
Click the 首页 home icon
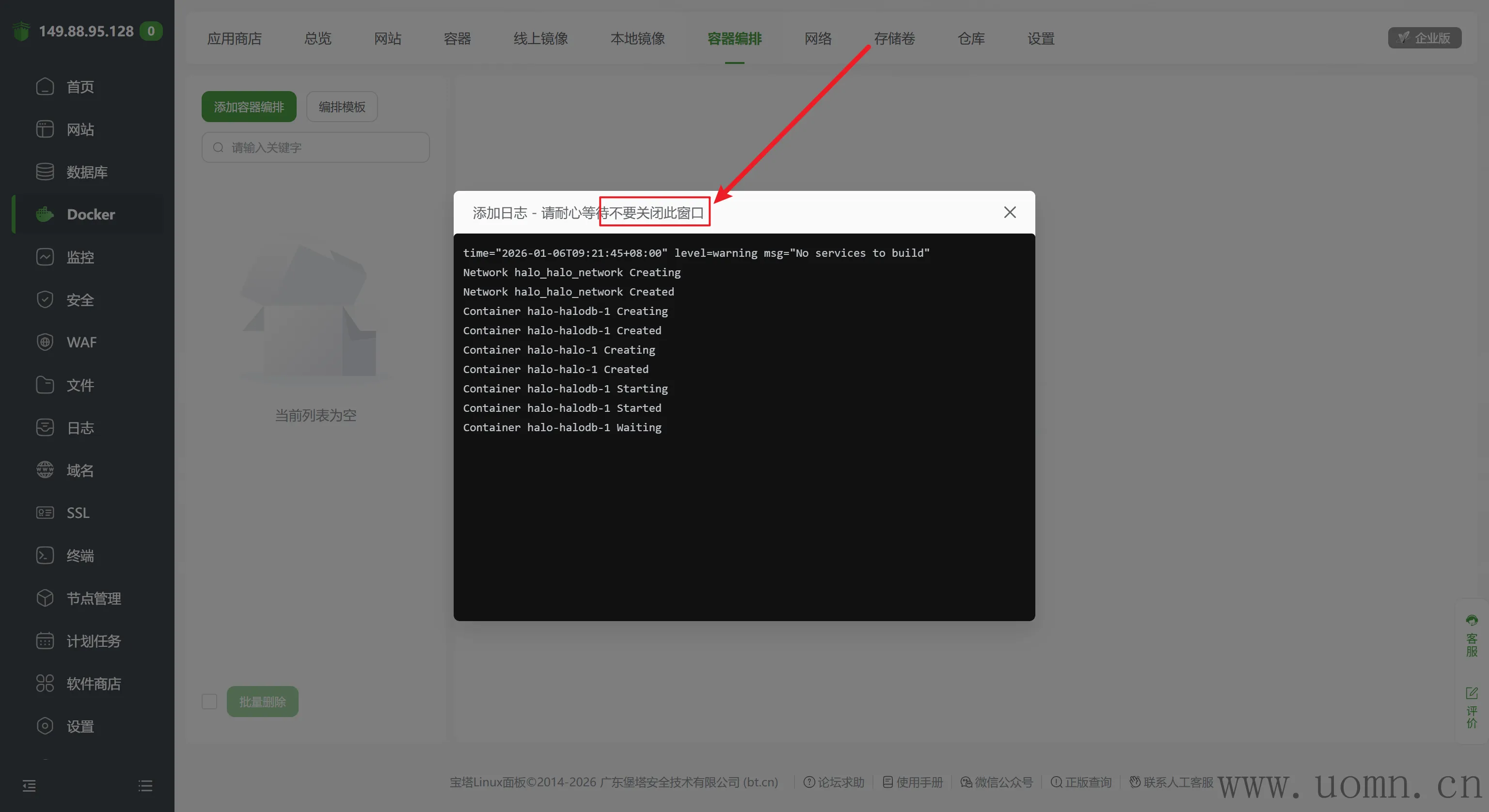tap(45, 87)
